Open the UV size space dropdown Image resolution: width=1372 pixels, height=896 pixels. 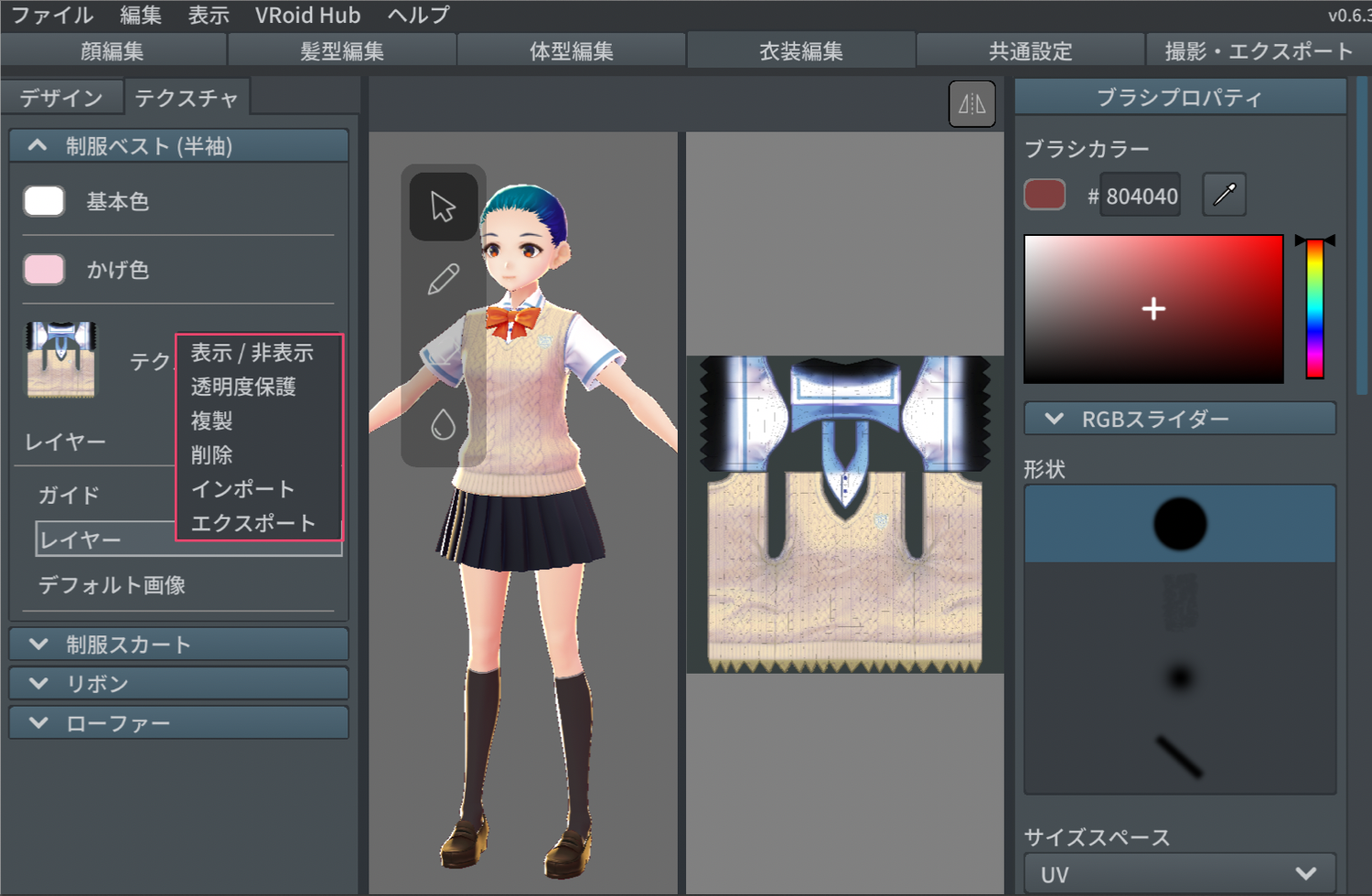(1180, 874)
